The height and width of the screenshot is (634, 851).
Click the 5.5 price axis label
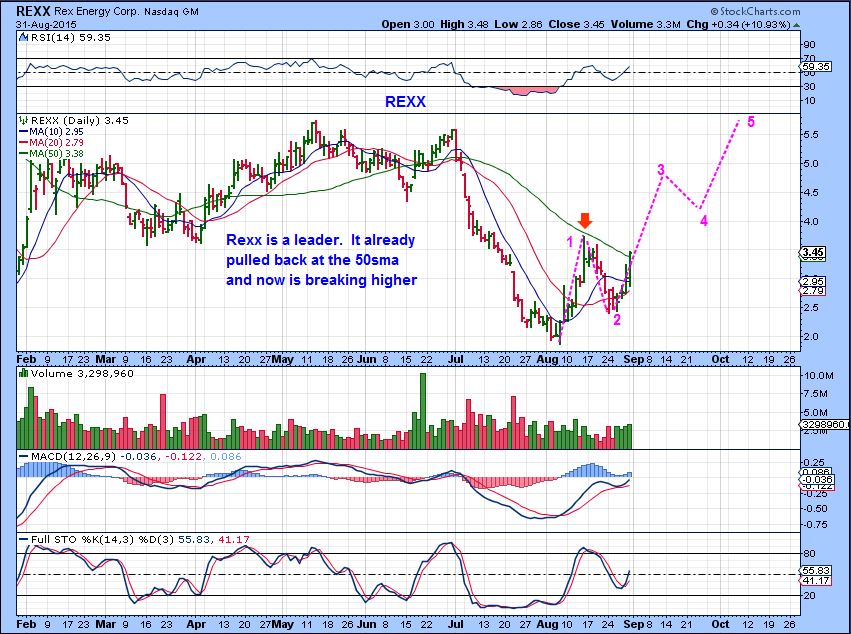(812, 135)
